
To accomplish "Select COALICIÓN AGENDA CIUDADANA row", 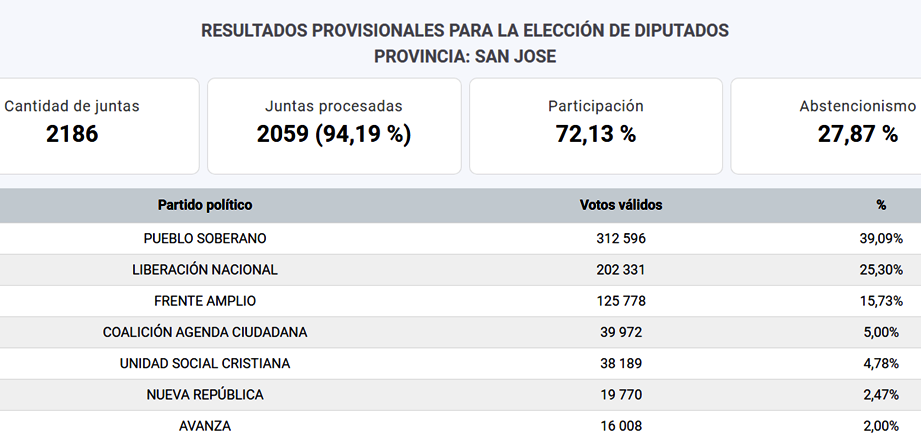I will coord(460,332).
